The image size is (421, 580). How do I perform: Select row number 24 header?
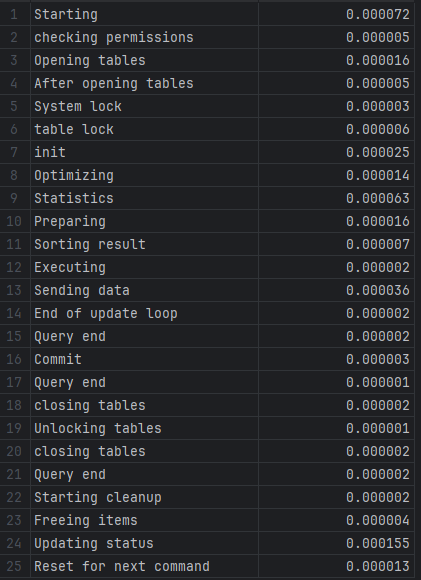(14, 543)
